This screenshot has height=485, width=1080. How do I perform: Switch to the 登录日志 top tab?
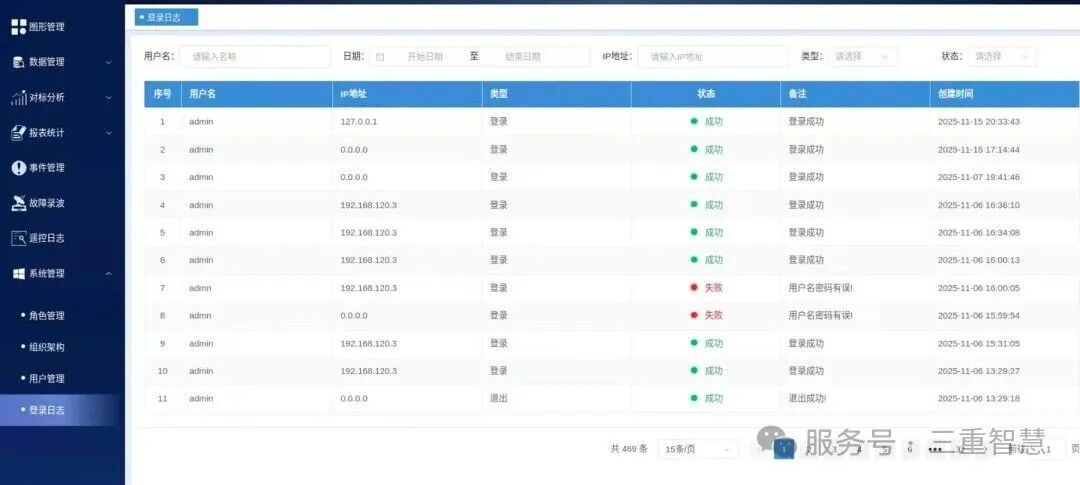tap(166, 17)
